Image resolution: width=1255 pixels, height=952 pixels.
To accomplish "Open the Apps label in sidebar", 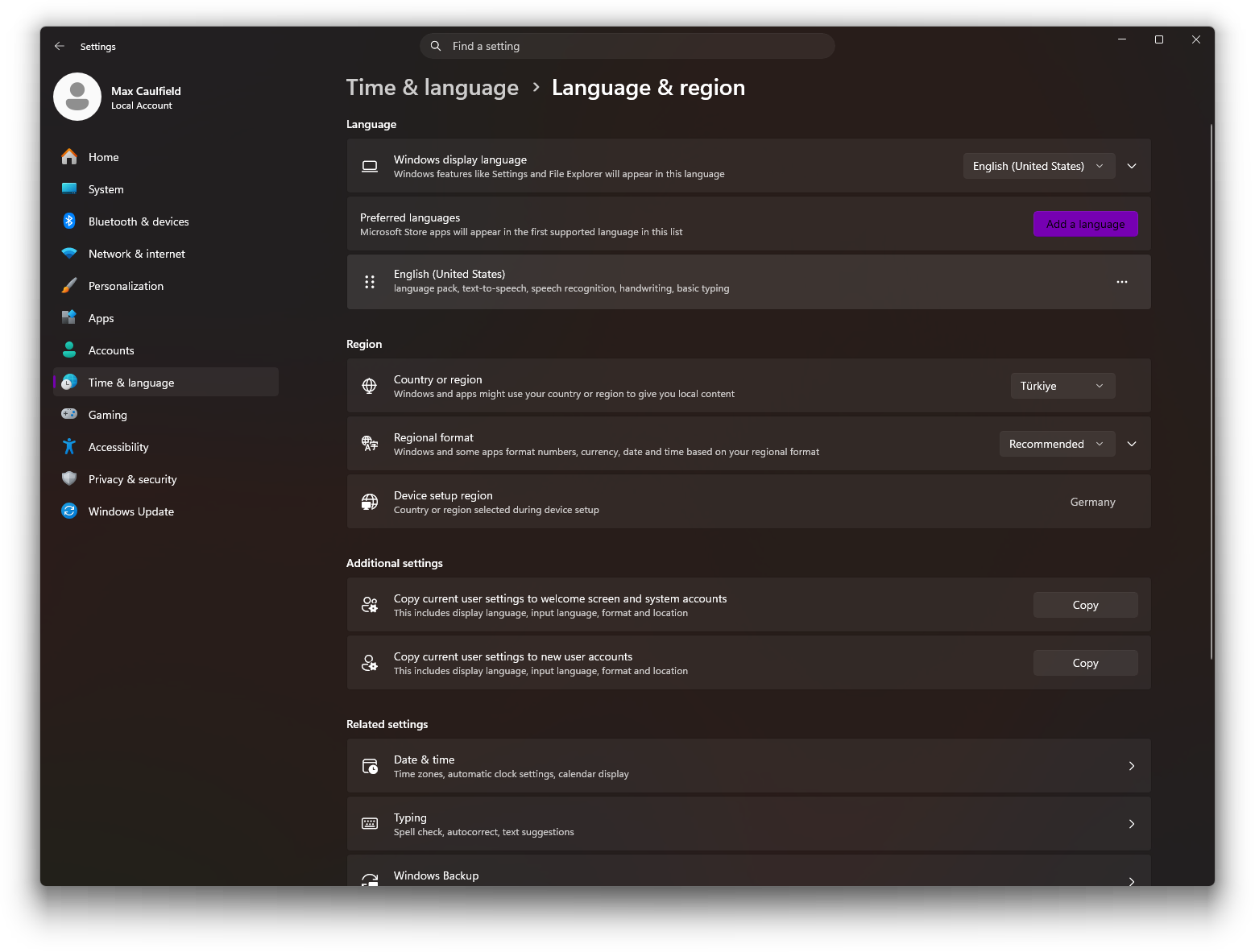I will 101,318.
